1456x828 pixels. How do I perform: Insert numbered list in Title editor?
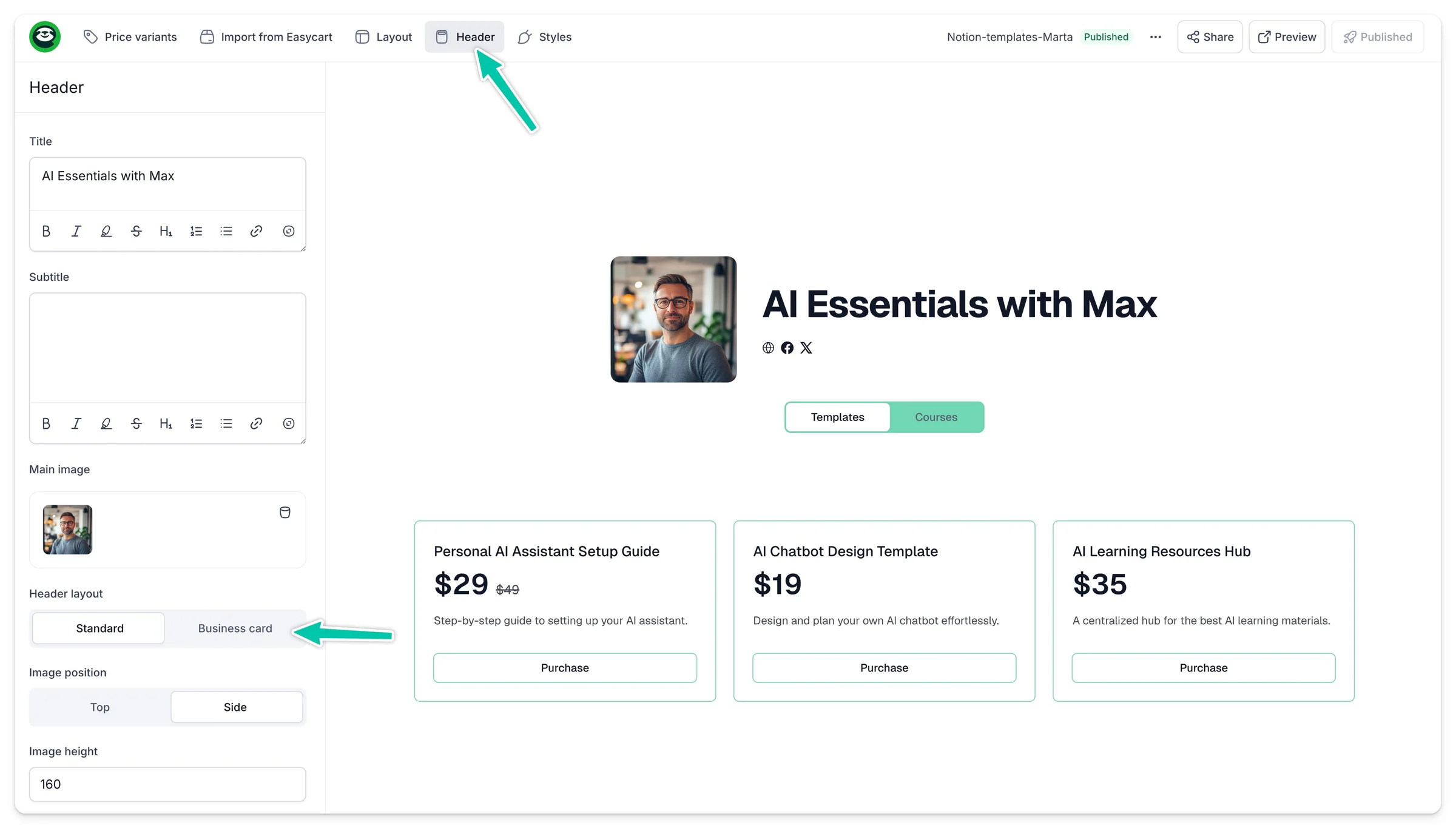[196, 231]
